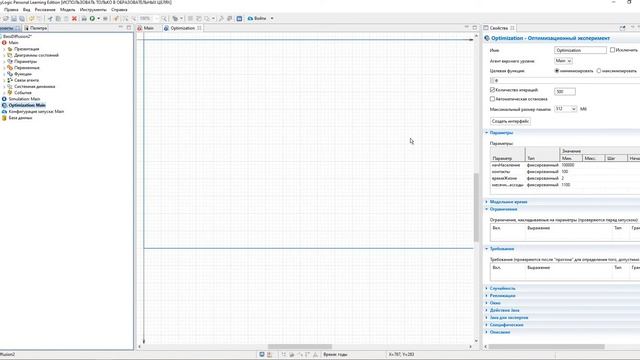Select the Main agent in project tree
640x360 pixels.
(x=13, y=42)
